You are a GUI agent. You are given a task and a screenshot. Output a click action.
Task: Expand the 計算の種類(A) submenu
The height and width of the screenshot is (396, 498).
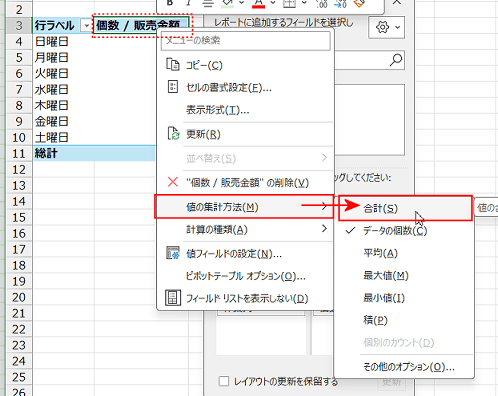(245, 229)
